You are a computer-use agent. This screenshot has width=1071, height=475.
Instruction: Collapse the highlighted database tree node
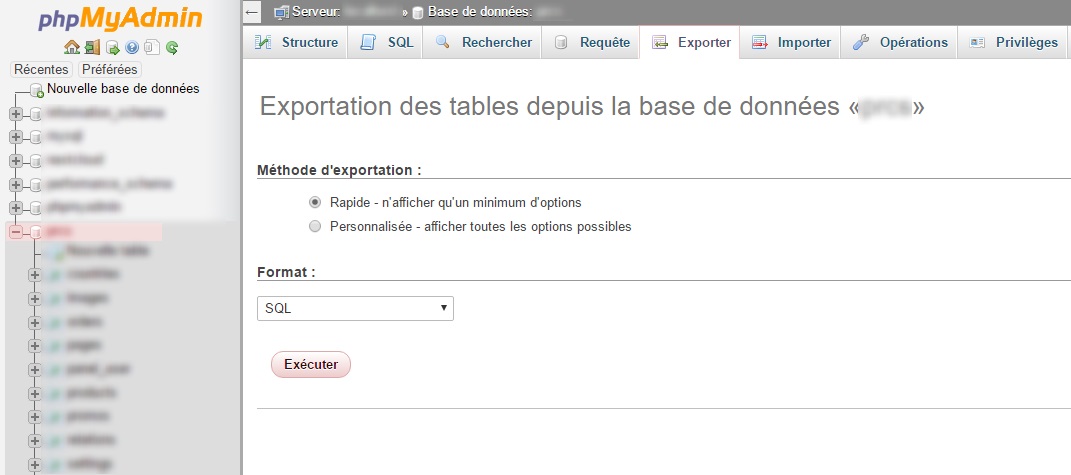pyautogui.click(x=15, y=232)
